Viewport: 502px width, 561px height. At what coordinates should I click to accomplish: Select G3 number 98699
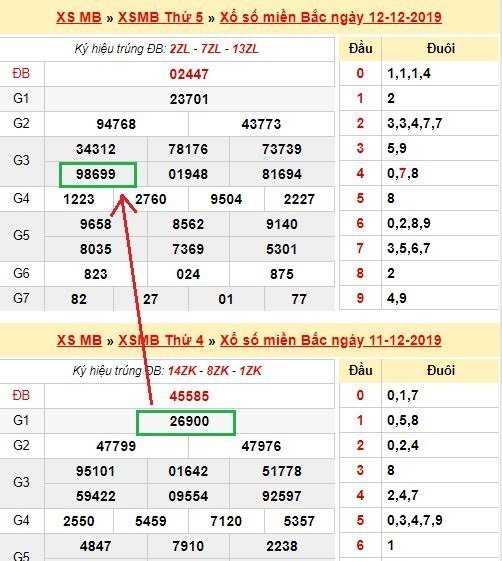point(96,174)
